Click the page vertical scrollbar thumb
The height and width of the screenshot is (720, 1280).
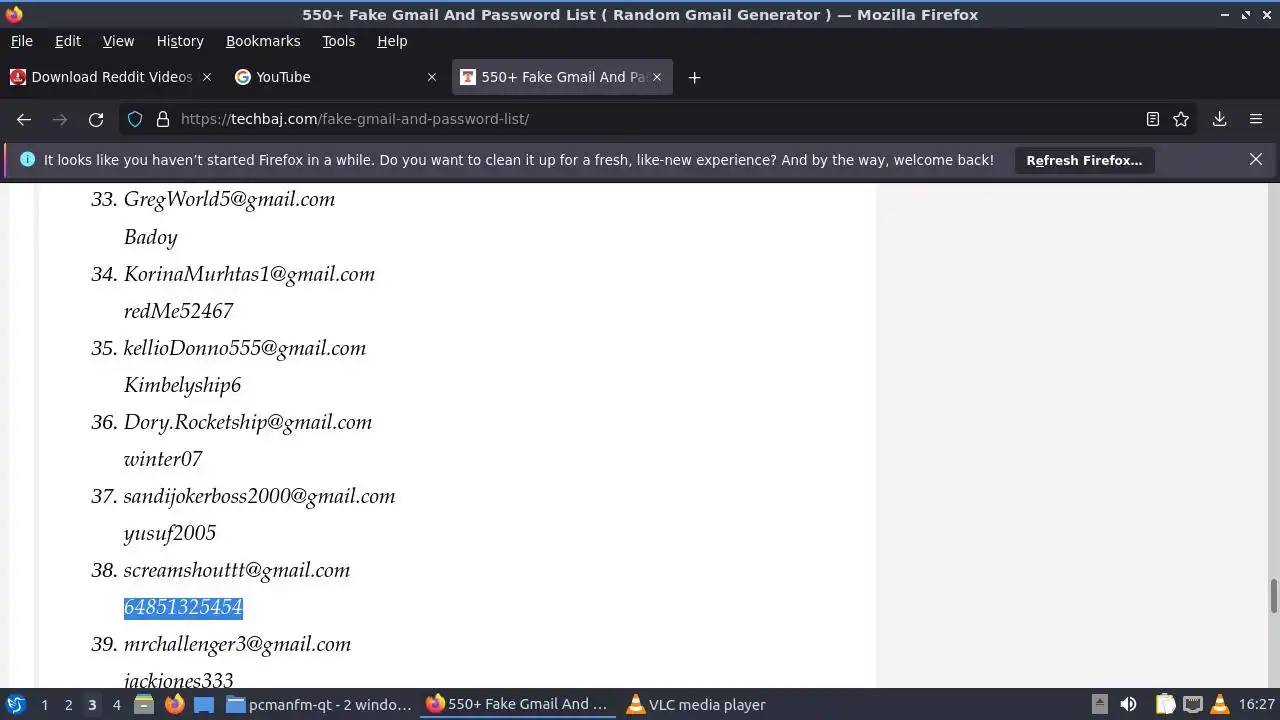1273,596
